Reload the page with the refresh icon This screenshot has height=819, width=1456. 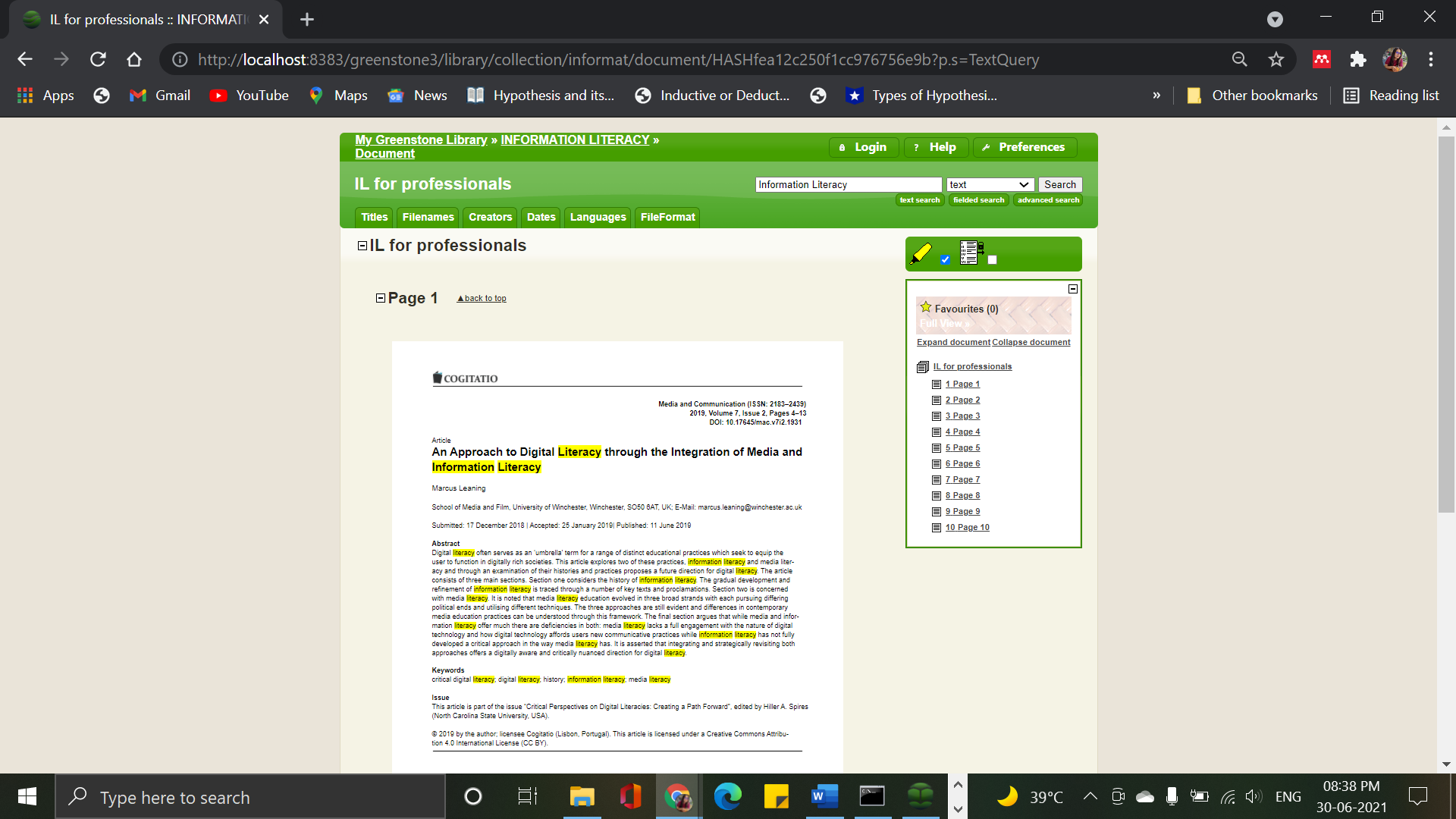tap(98, 59)
